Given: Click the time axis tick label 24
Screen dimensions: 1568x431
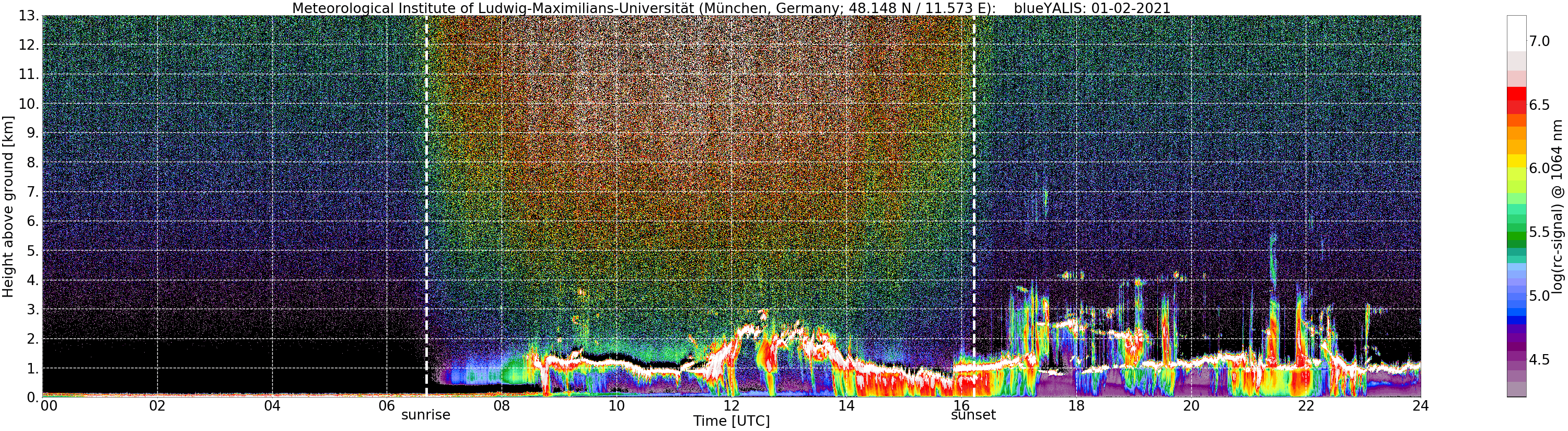Looking at the screenshot, I should pyautogui.click(x=1421, y=405).
